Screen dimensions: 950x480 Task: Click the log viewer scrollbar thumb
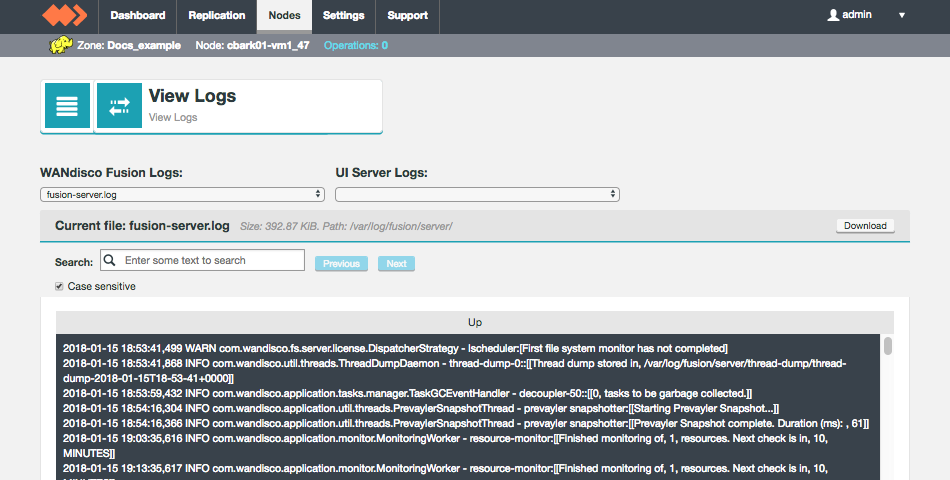888,346
